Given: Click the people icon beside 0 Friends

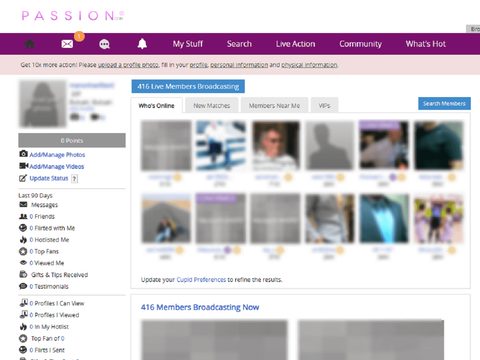Looking at the screenshot, I should pos(23,216).
